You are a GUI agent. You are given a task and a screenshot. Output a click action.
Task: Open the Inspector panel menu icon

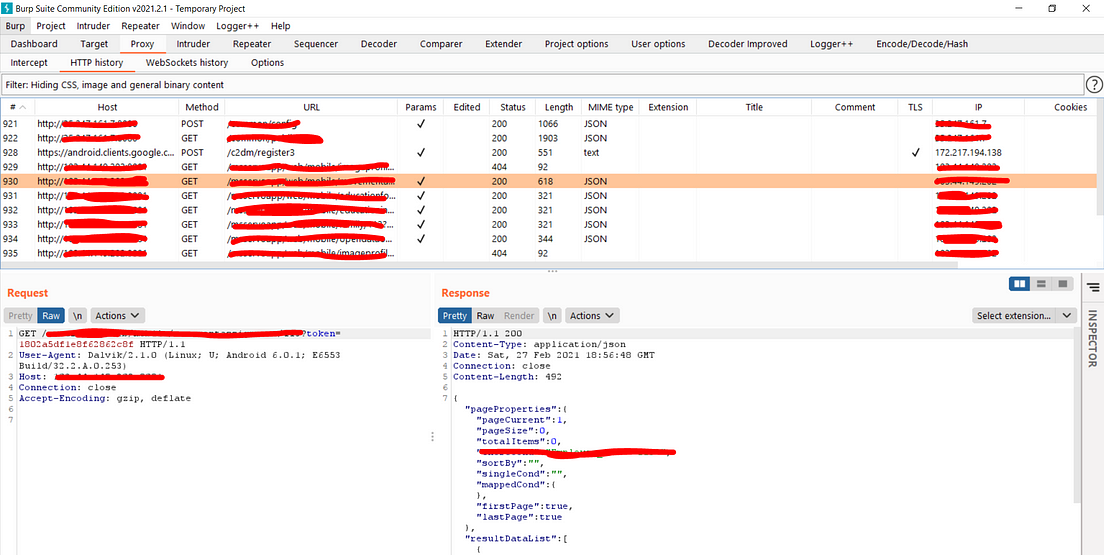(1093, 287)
